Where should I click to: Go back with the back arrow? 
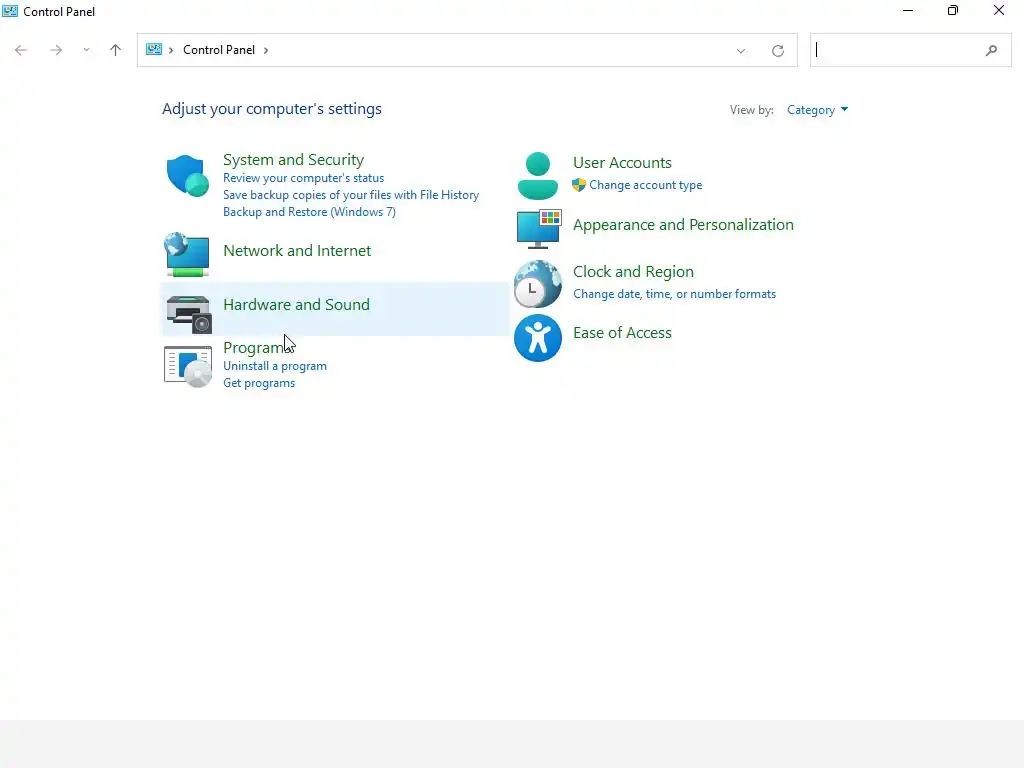[21, 50]
